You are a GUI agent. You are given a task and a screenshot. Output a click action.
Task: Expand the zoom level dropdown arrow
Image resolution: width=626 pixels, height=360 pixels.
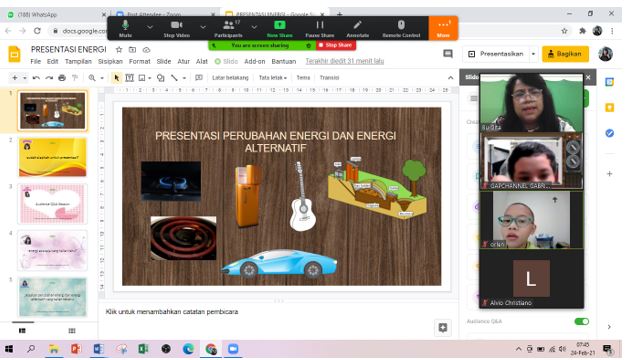tap(102, 78)
